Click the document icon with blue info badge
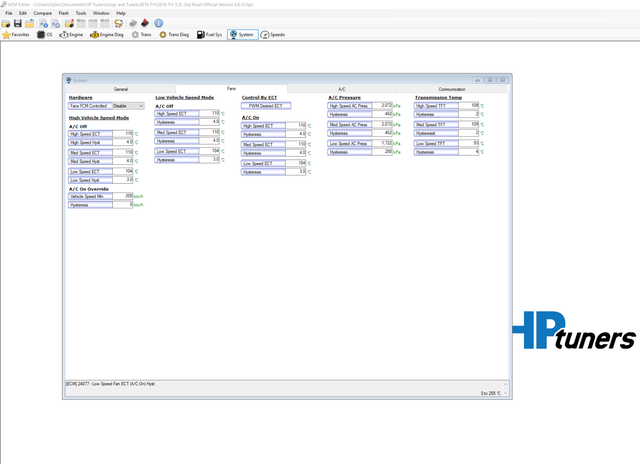The image size is (640, 464). [43, 23]
